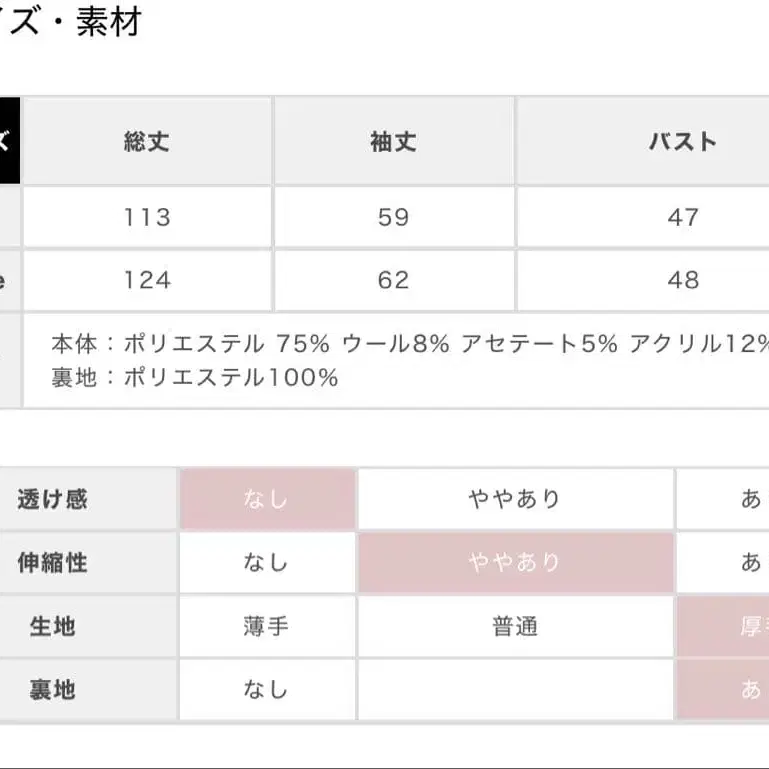Select the highlighted なし in 透け感 row
769x769 pixels.
pos(266,499)
